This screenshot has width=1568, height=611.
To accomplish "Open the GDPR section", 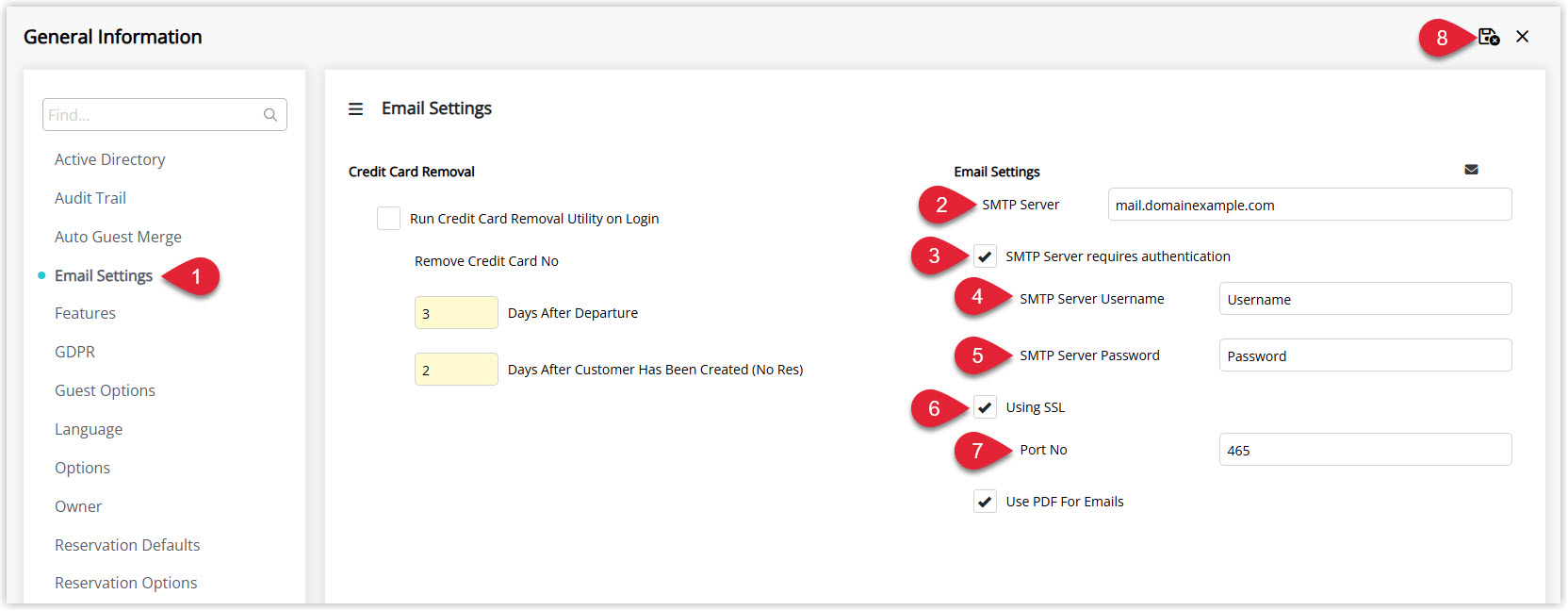I will [74, 352].
